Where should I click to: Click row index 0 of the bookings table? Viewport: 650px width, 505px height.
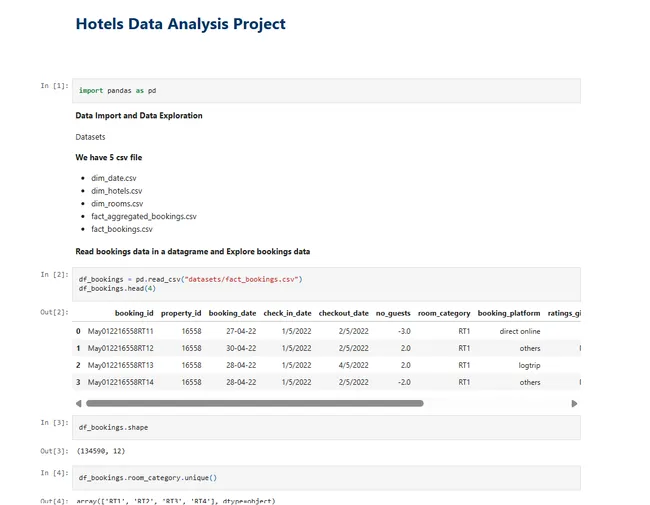(x=78, y=331)
